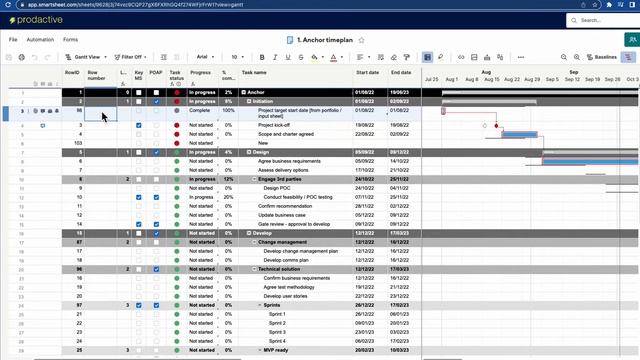Image resolution: width=640 pixels, height=360 pixels.
Task: Insert a hyperlink via link icon
Action: coord(461,58)
